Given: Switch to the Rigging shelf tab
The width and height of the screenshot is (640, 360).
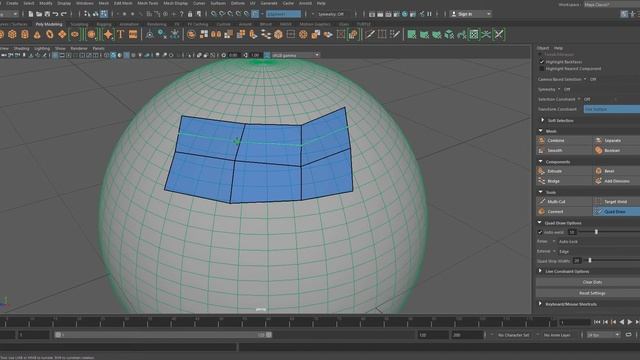Looking at the screenshot, I should (104, 24).
